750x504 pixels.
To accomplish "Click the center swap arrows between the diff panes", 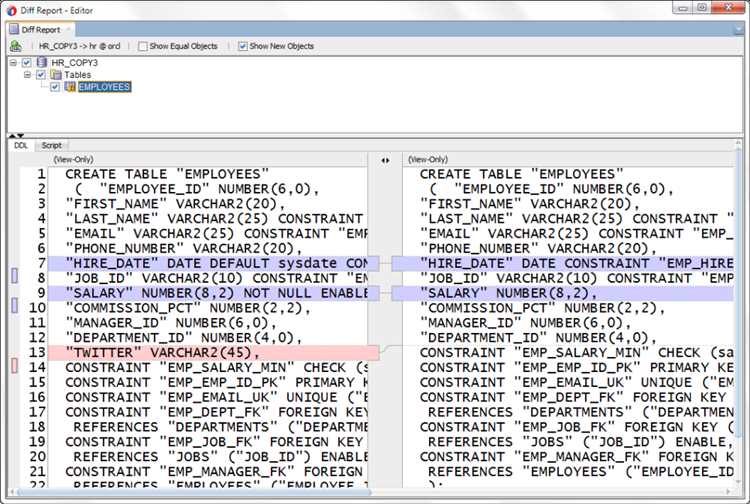I will (x=385, y=161).
